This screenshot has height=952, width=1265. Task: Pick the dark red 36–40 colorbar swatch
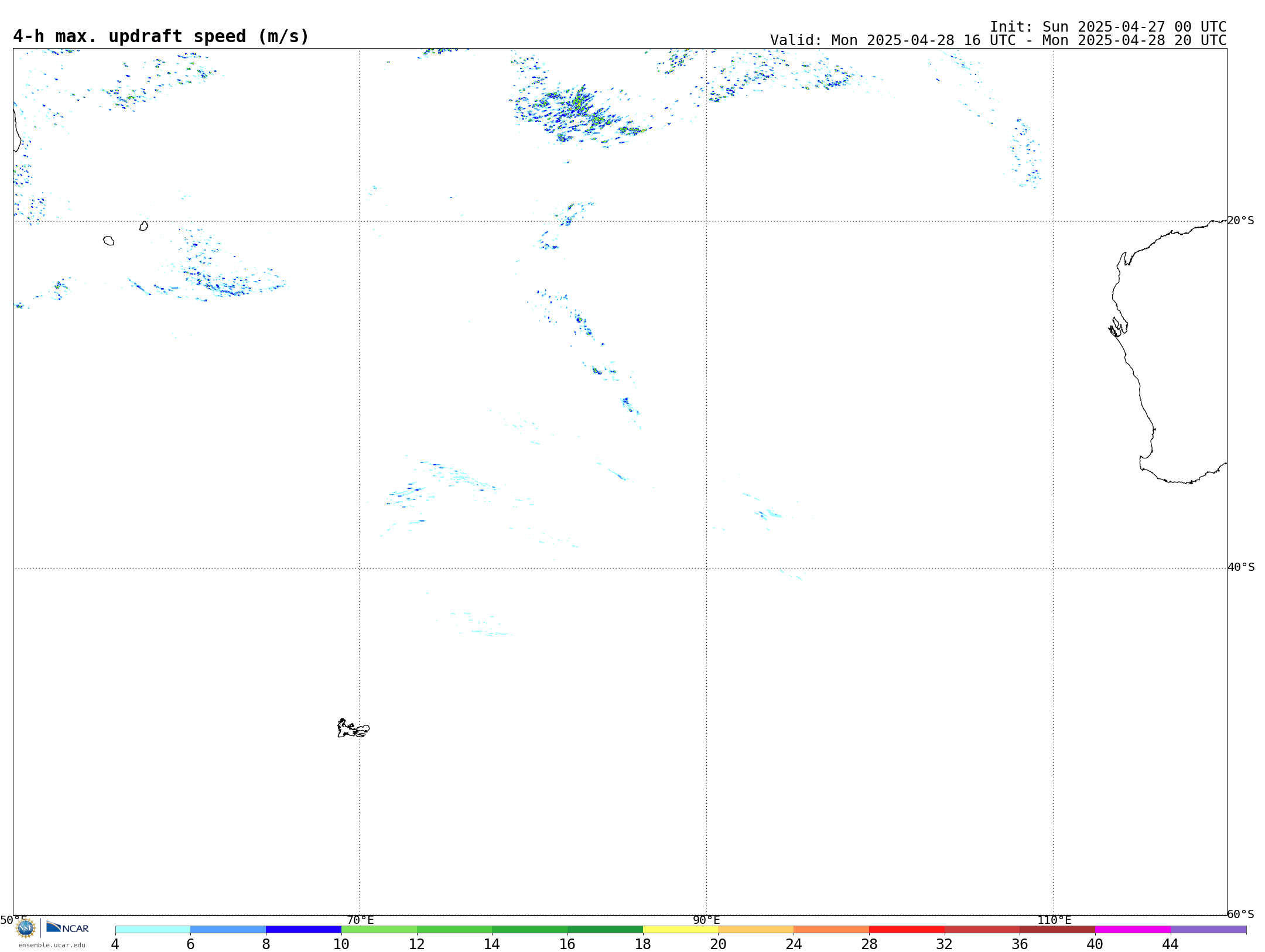click(1058, 929)
